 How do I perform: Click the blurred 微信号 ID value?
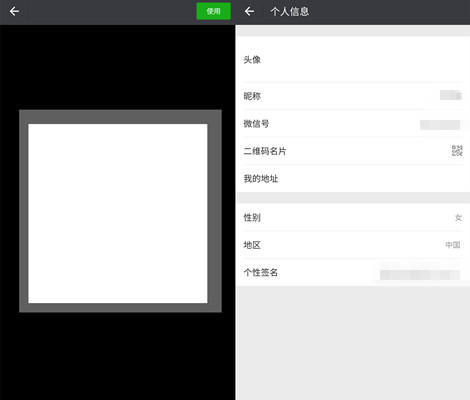(x=440, y=125)
